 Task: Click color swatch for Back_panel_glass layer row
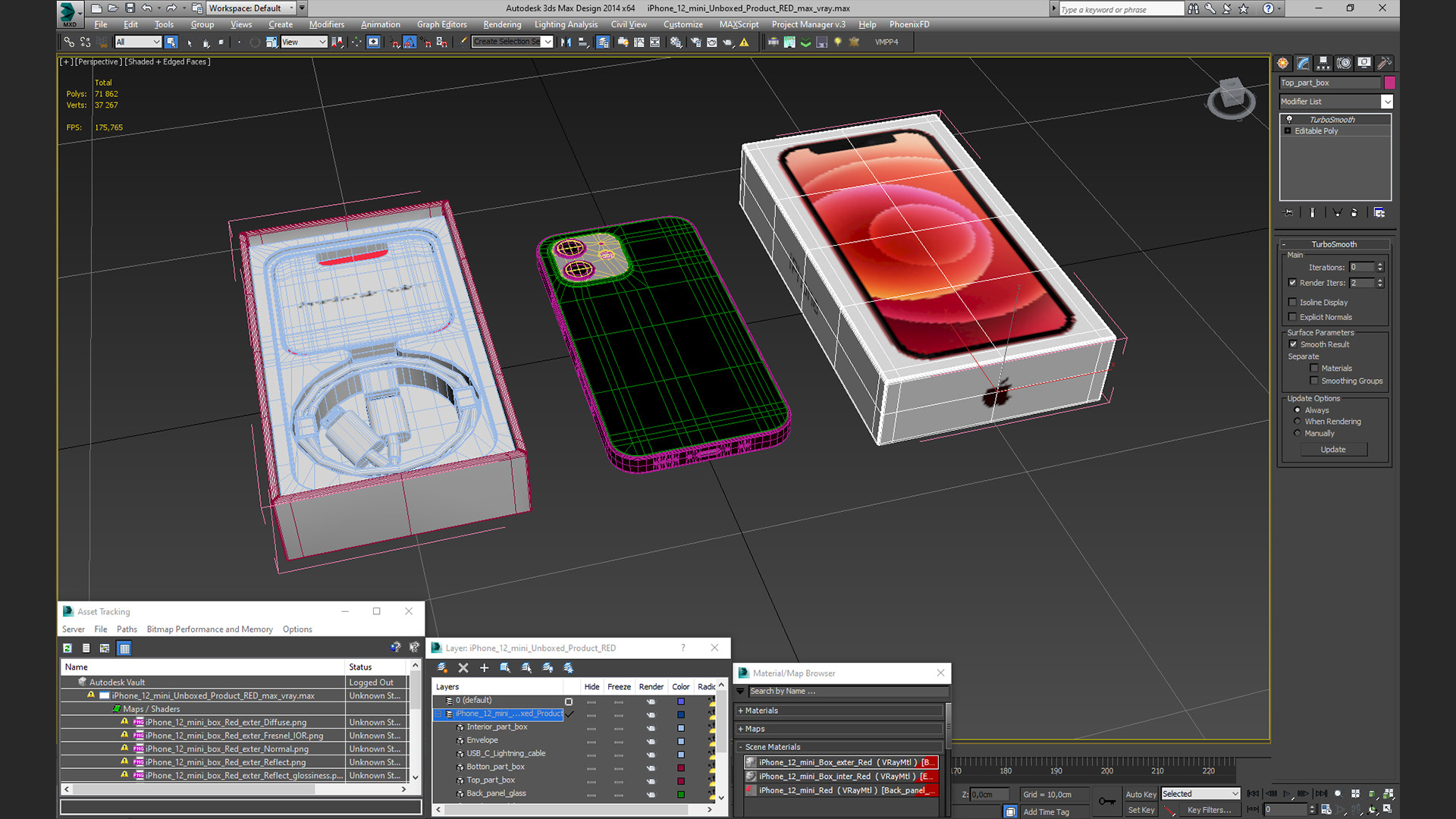coord(681,795)
